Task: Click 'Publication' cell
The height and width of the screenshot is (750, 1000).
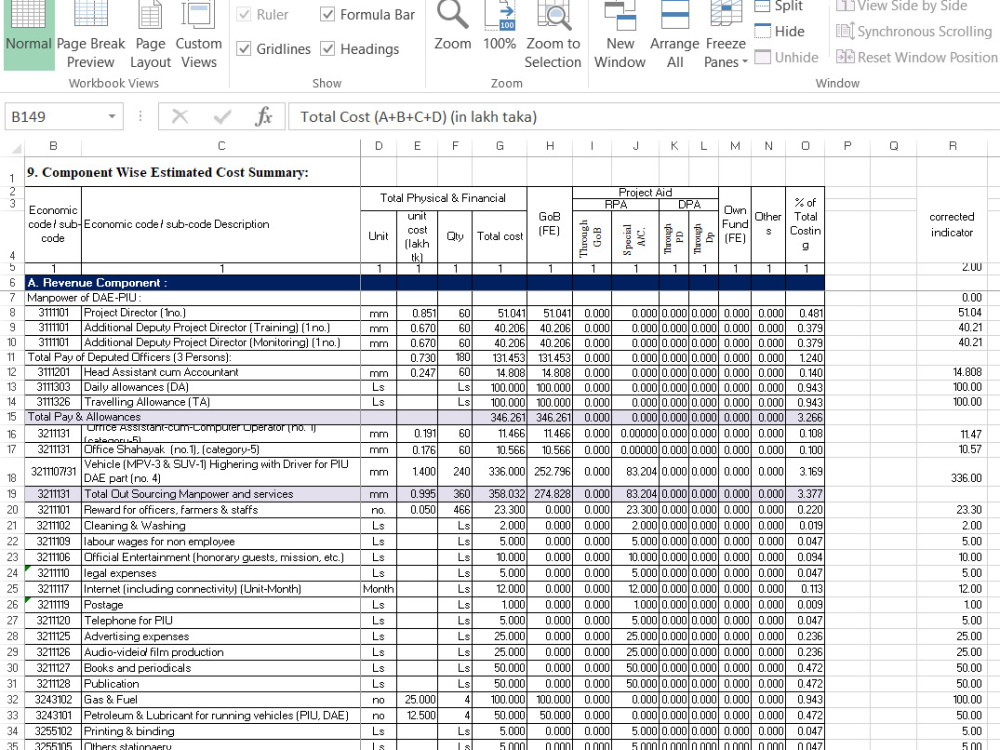Action: (x=221, y=684)
